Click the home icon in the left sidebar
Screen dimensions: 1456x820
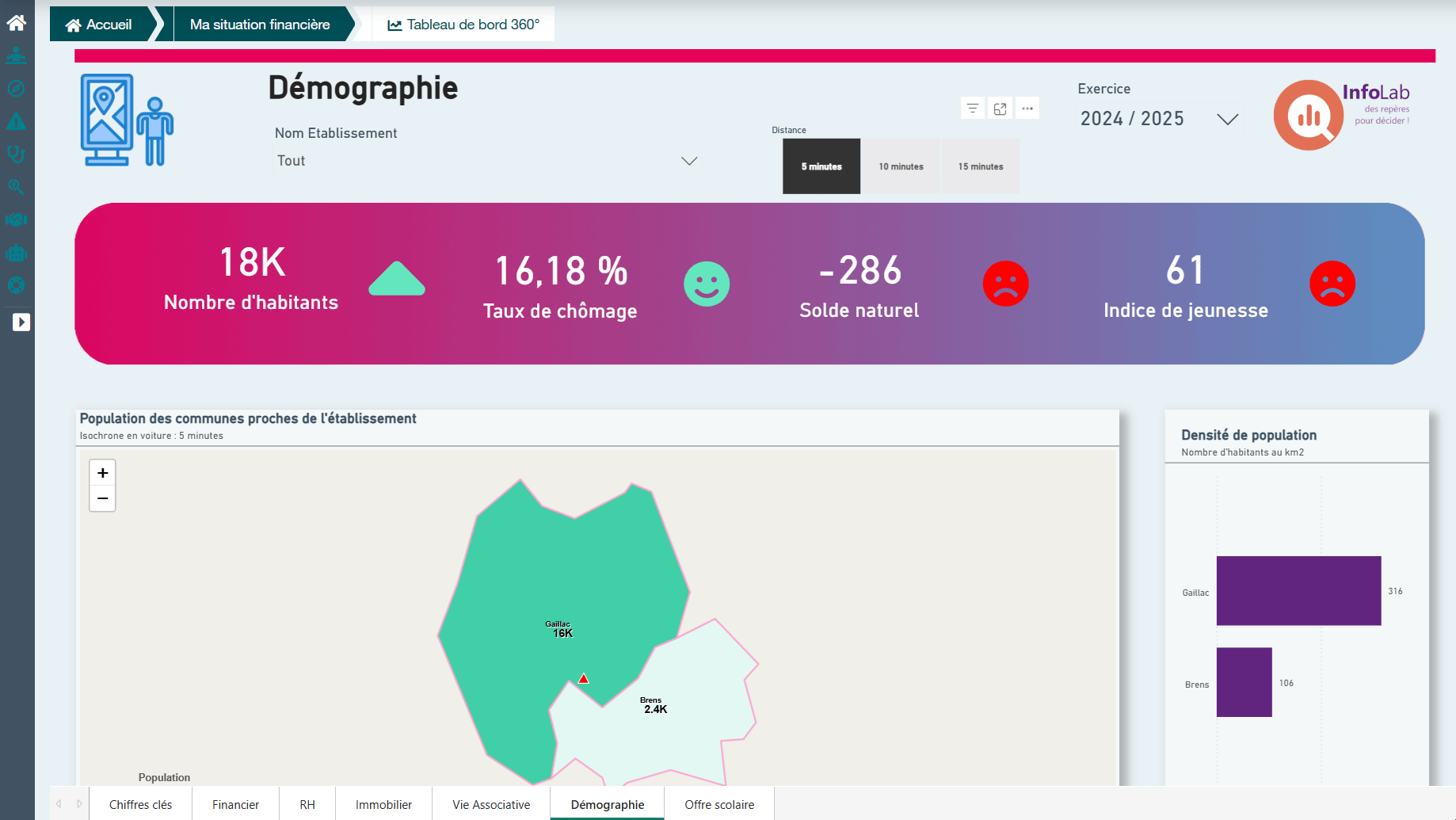pos(17,23)
